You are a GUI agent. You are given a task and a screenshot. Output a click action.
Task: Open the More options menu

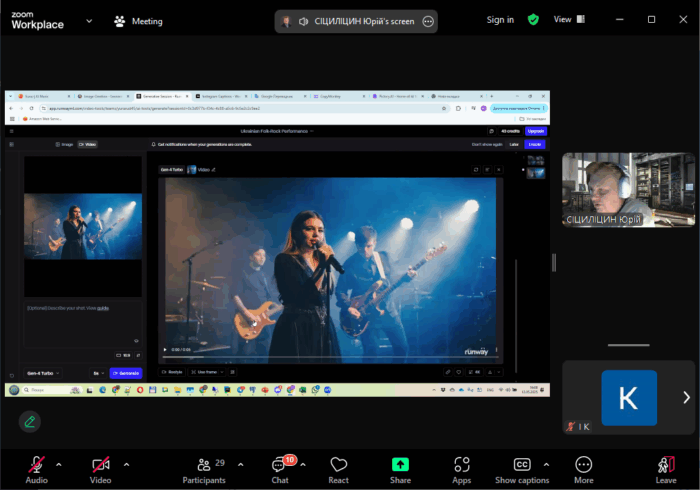click(583, 465)
